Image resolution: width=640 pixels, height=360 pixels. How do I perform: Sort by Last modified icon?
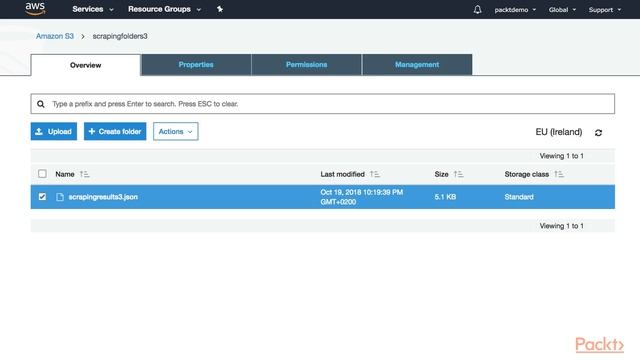point(375,174)
